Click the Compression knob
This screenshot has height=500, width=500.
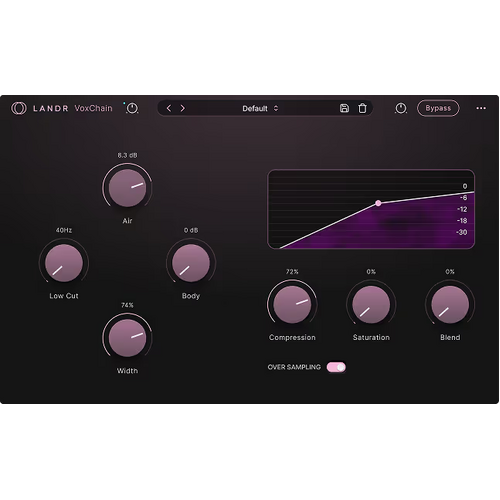pos(292,305)
